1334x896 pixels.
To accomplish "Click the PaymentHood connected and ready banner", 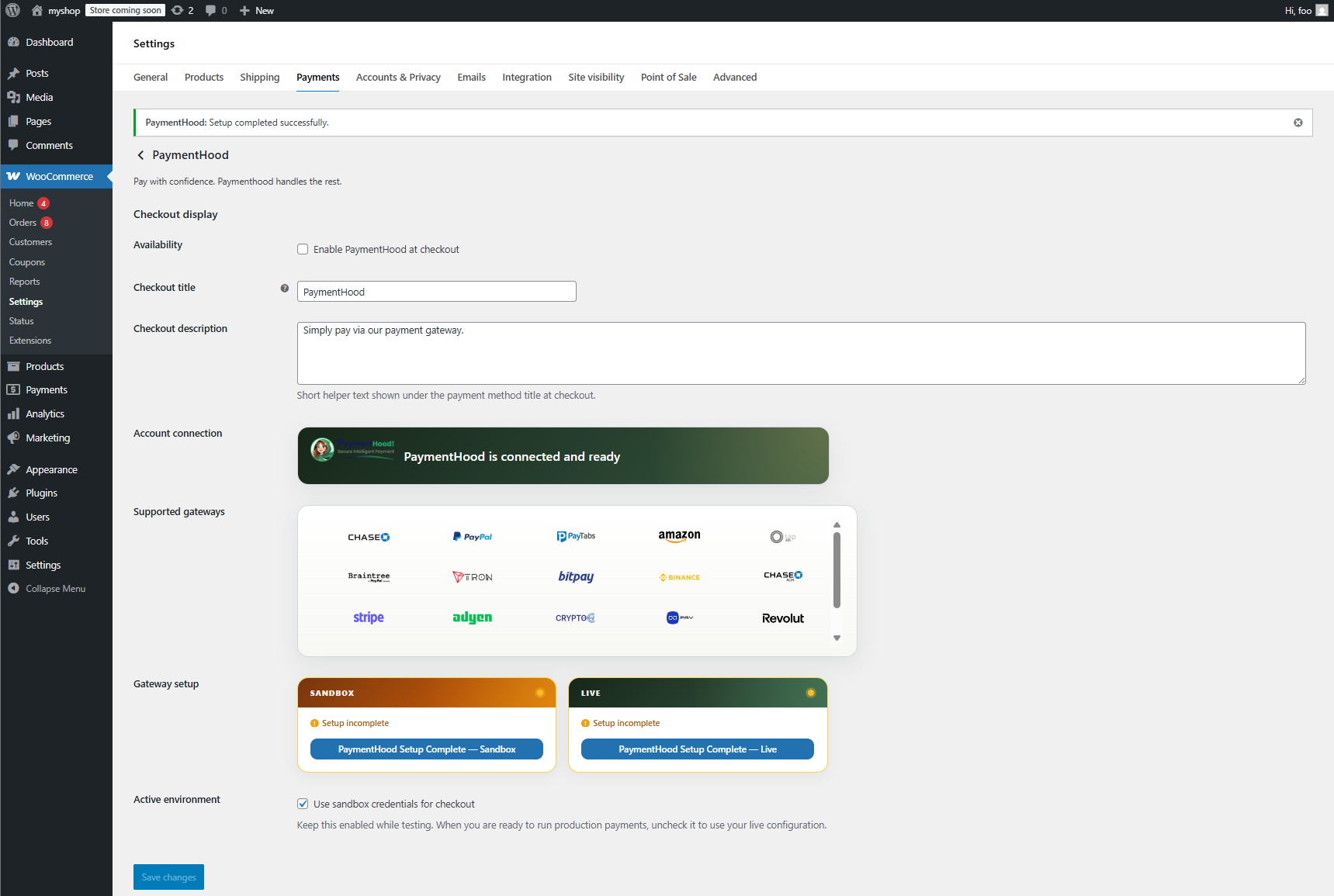I will coord(563,456).
